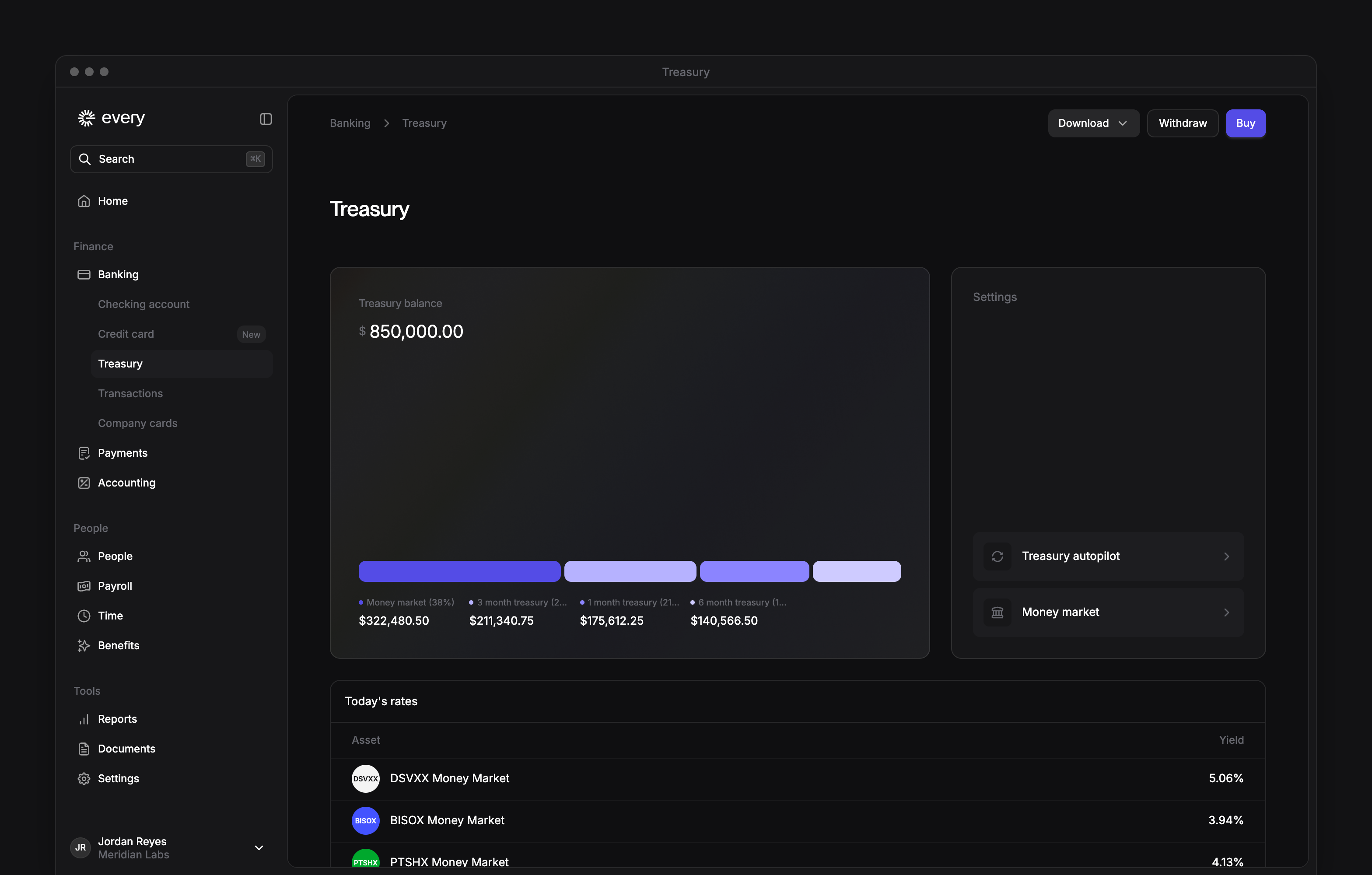This screenshot has width=1372, height=875.
Task: Click the purple Buy button
Action: (x=1246, y=123)
